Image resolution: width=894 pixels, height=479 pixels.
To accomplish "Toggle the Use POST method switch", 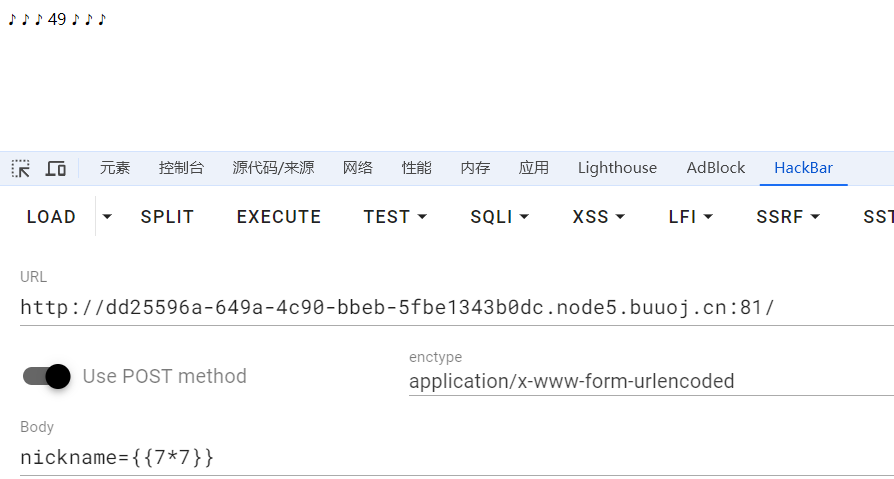I will pyautogui.click(x=47, y=376).
